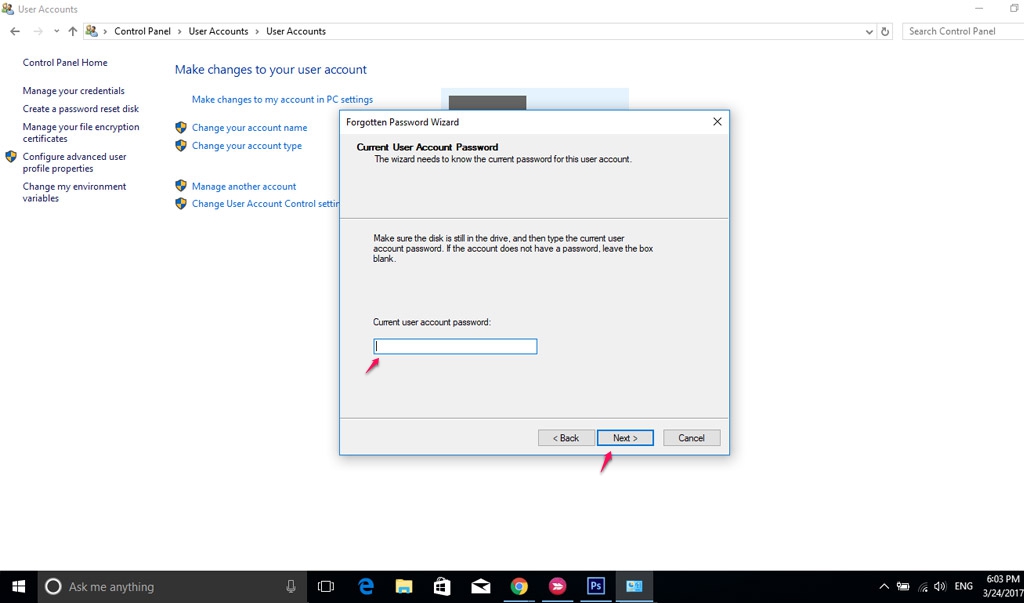1024x603 pixels.
Task: Open the address bar history dropdown
Action: coord(869,31)
